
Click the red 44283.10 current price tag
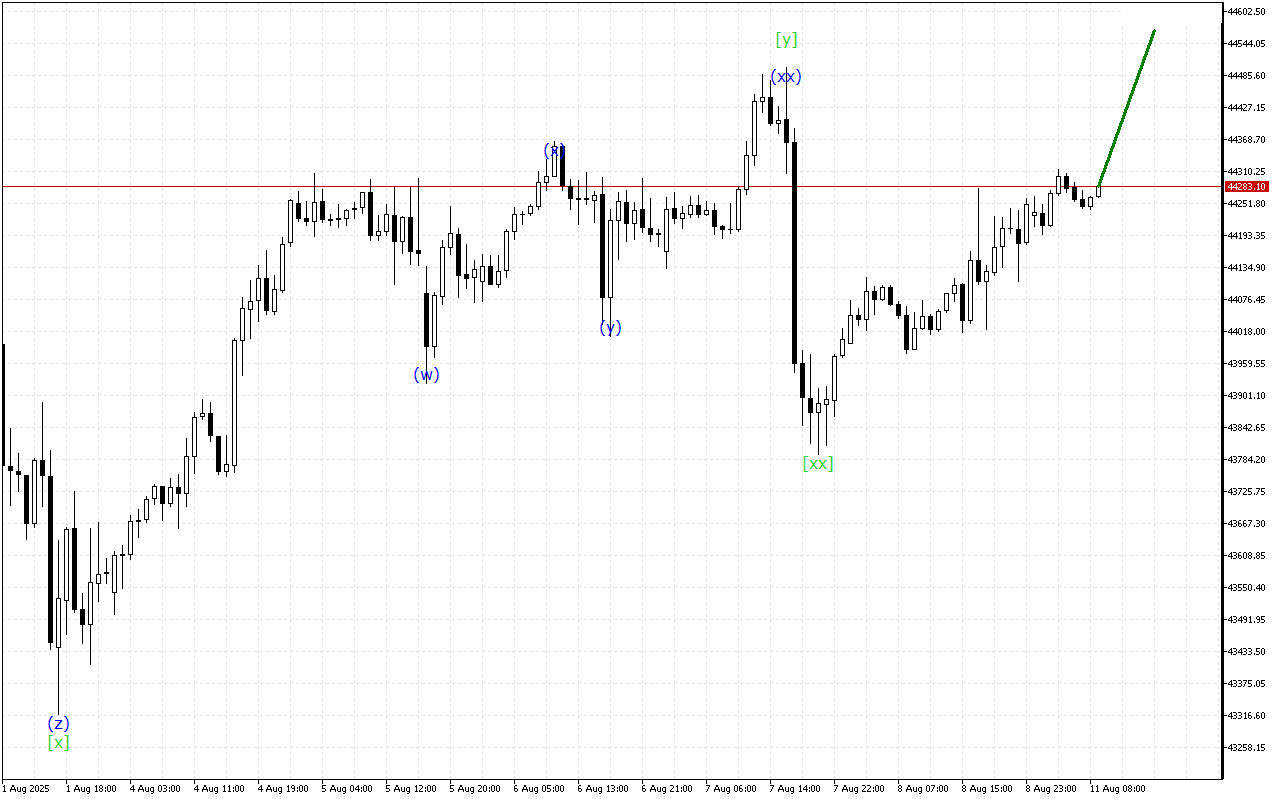(x=1246, y=187)
